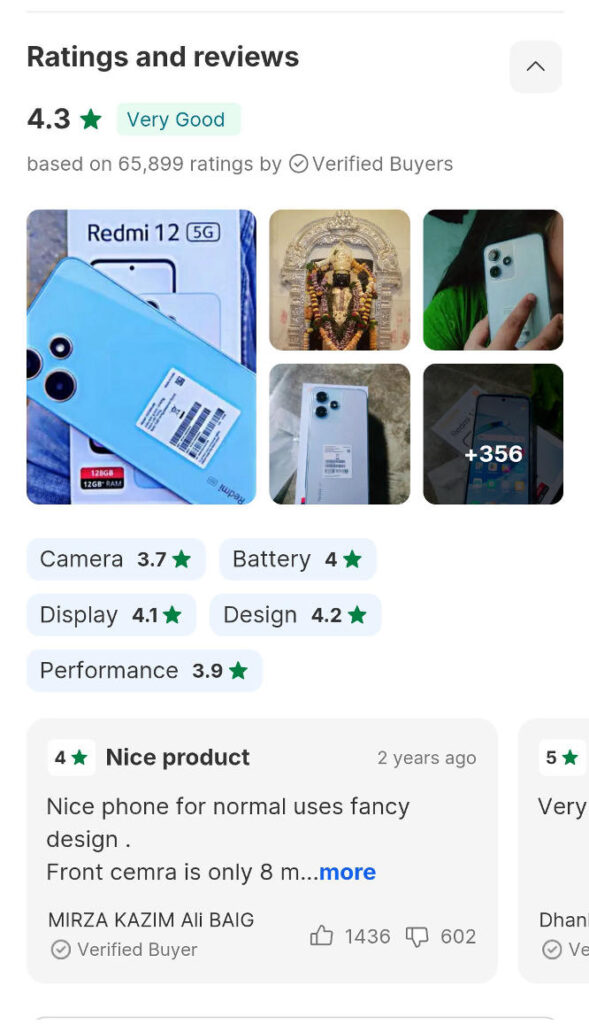This screenshot has width=589, height=1024.
Task: Collapse the Ratings and reviews section
Action: click(x=535, y=66)
